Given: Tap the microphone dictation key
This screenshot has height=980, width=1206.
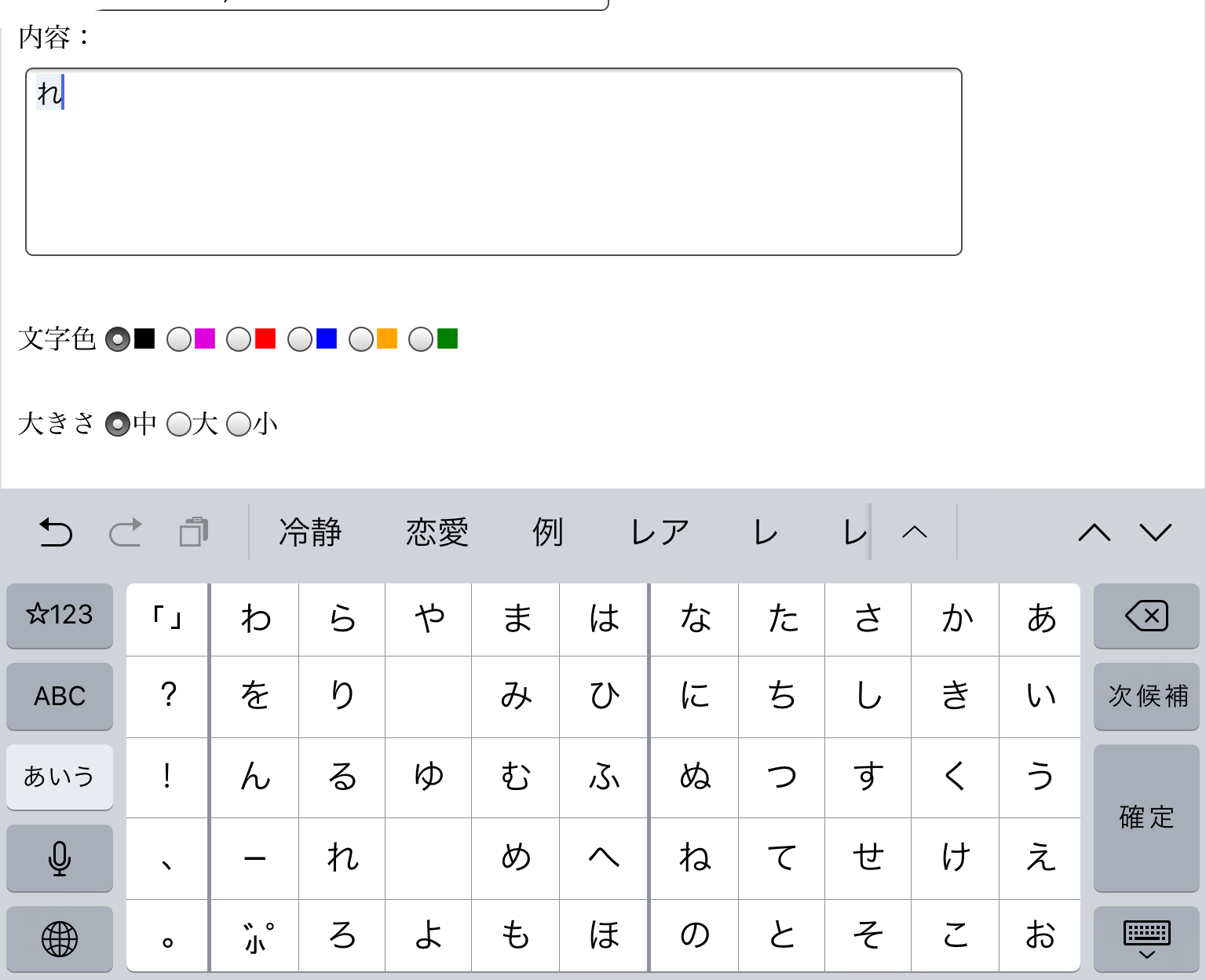Looking at the screenshot, I should (60, 858).
